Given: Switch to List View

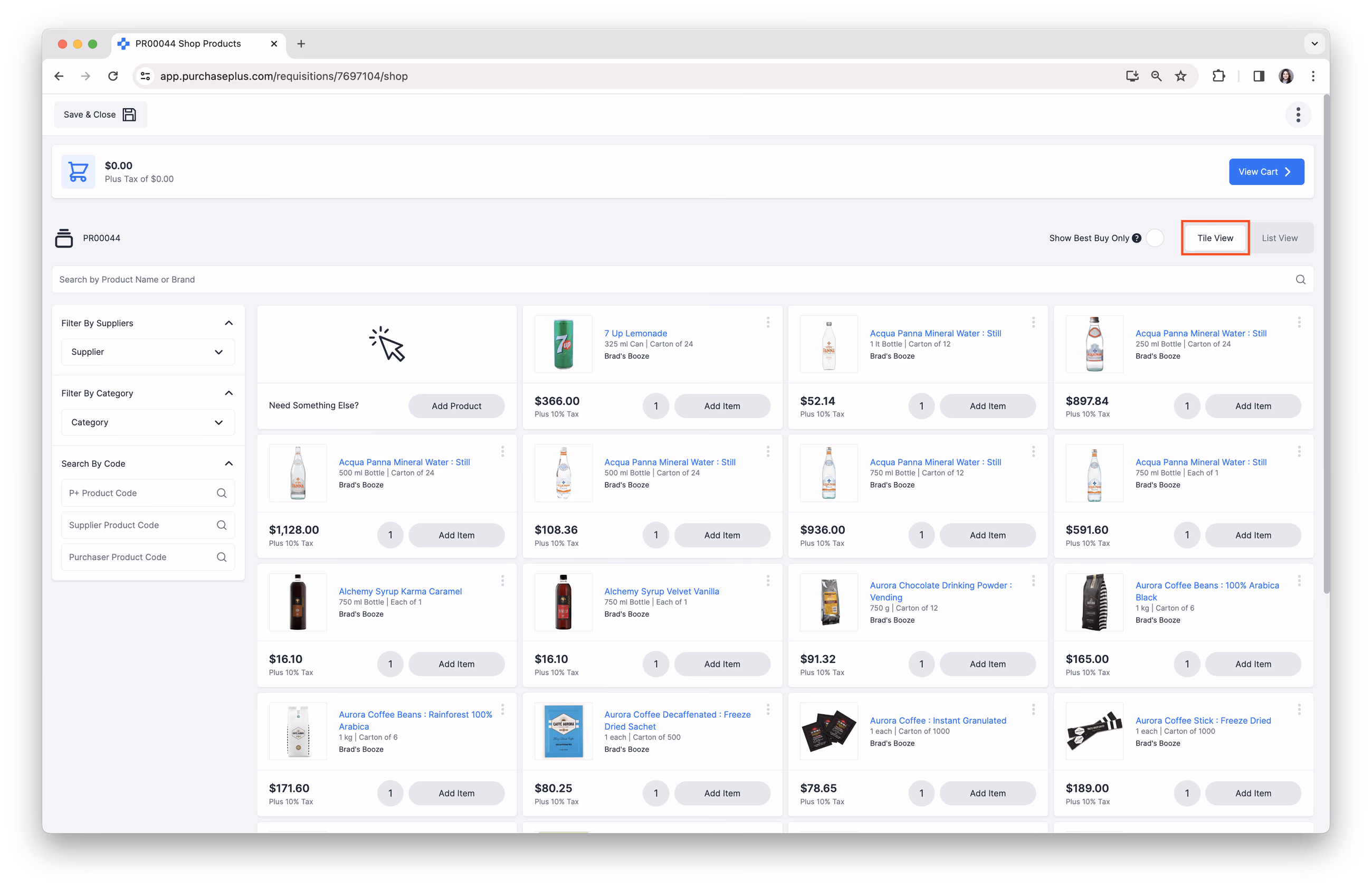Looking at the screenshot, I should 1279,238.
